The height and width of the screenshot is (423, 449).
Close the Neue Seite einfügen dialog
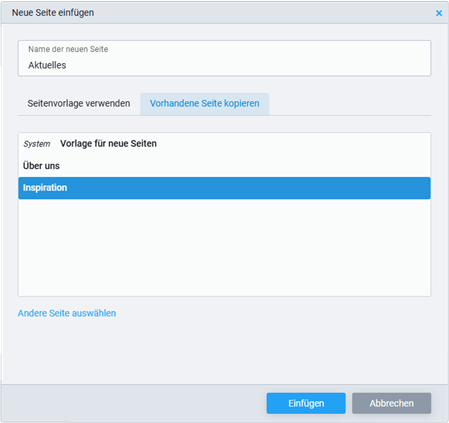tap(439, 13)
